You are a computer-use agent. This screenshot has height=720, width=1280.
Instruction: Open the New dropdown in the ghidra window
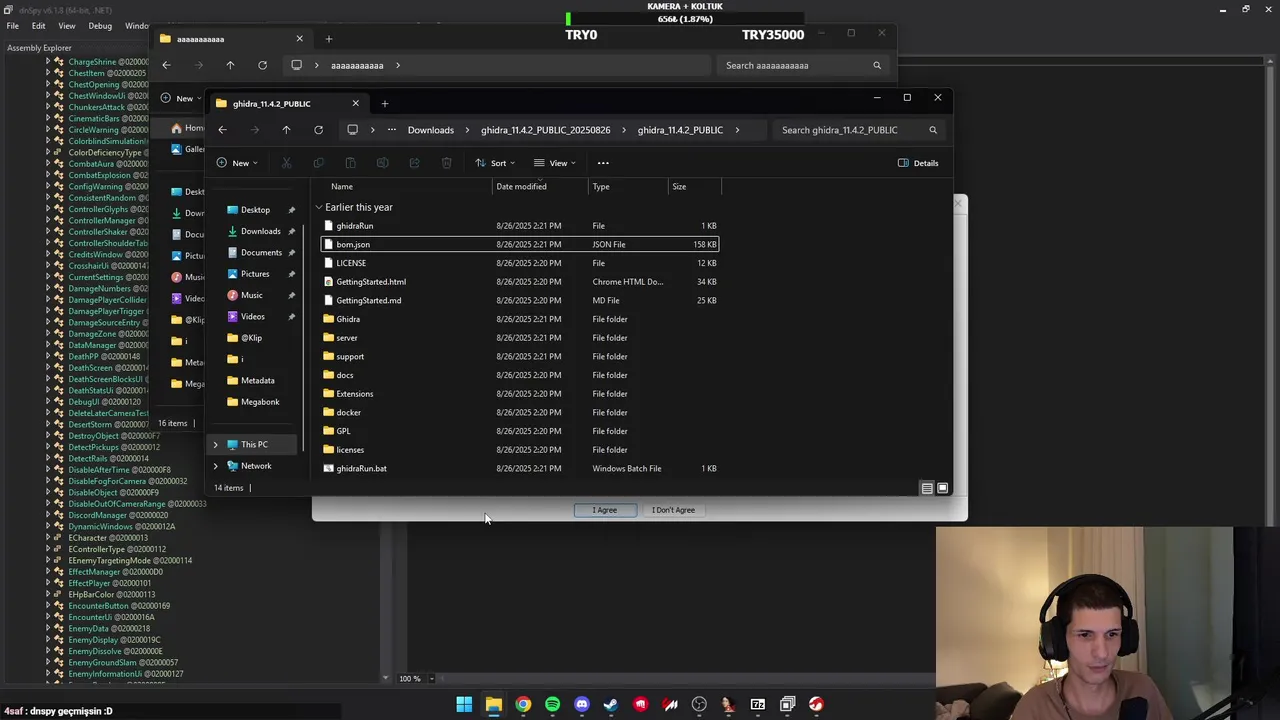pyautogui.click(x=237, y=163)
